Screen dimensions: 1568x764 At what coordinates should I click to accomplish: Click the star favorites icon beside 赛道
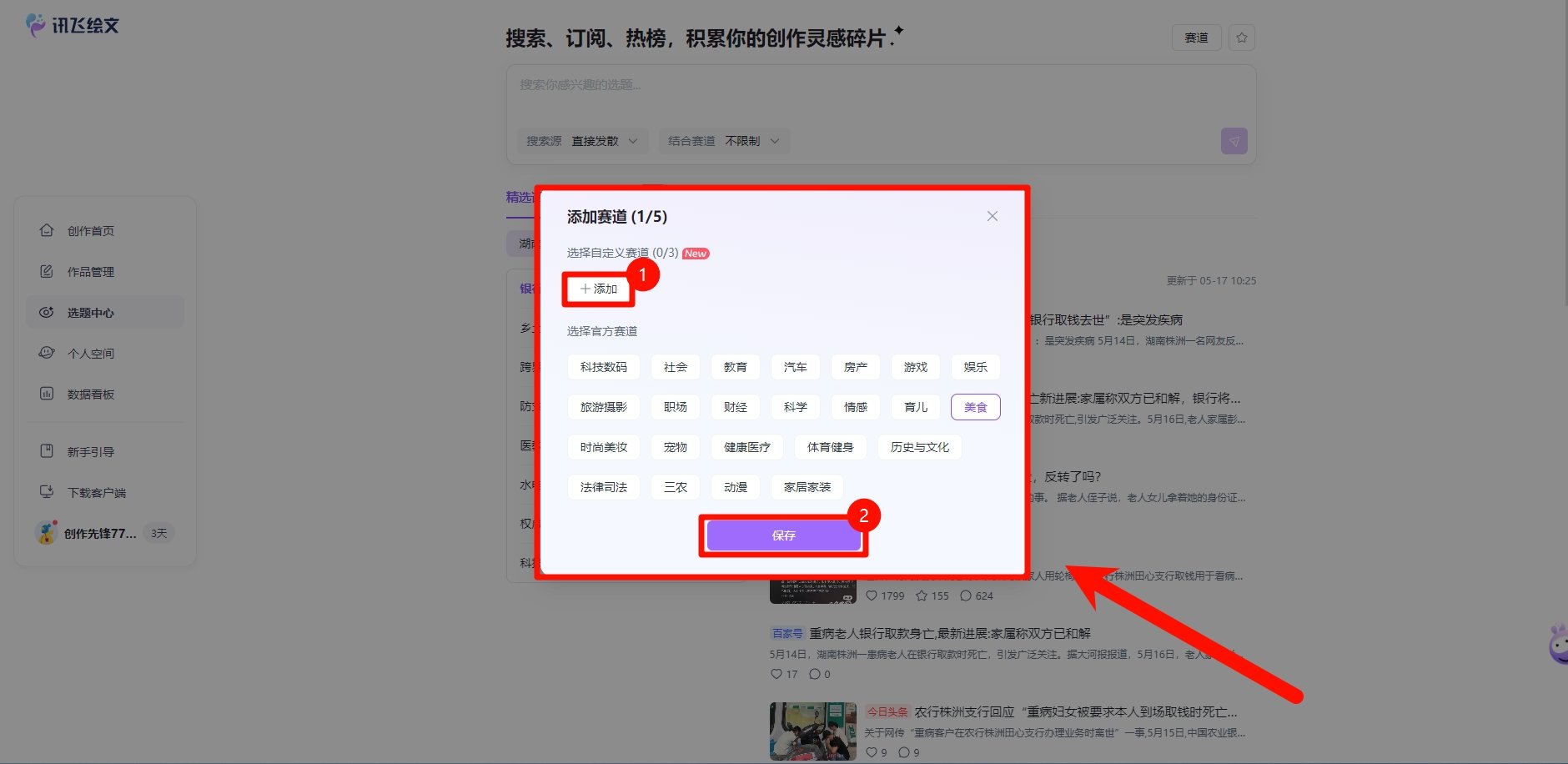[1242, 38]
